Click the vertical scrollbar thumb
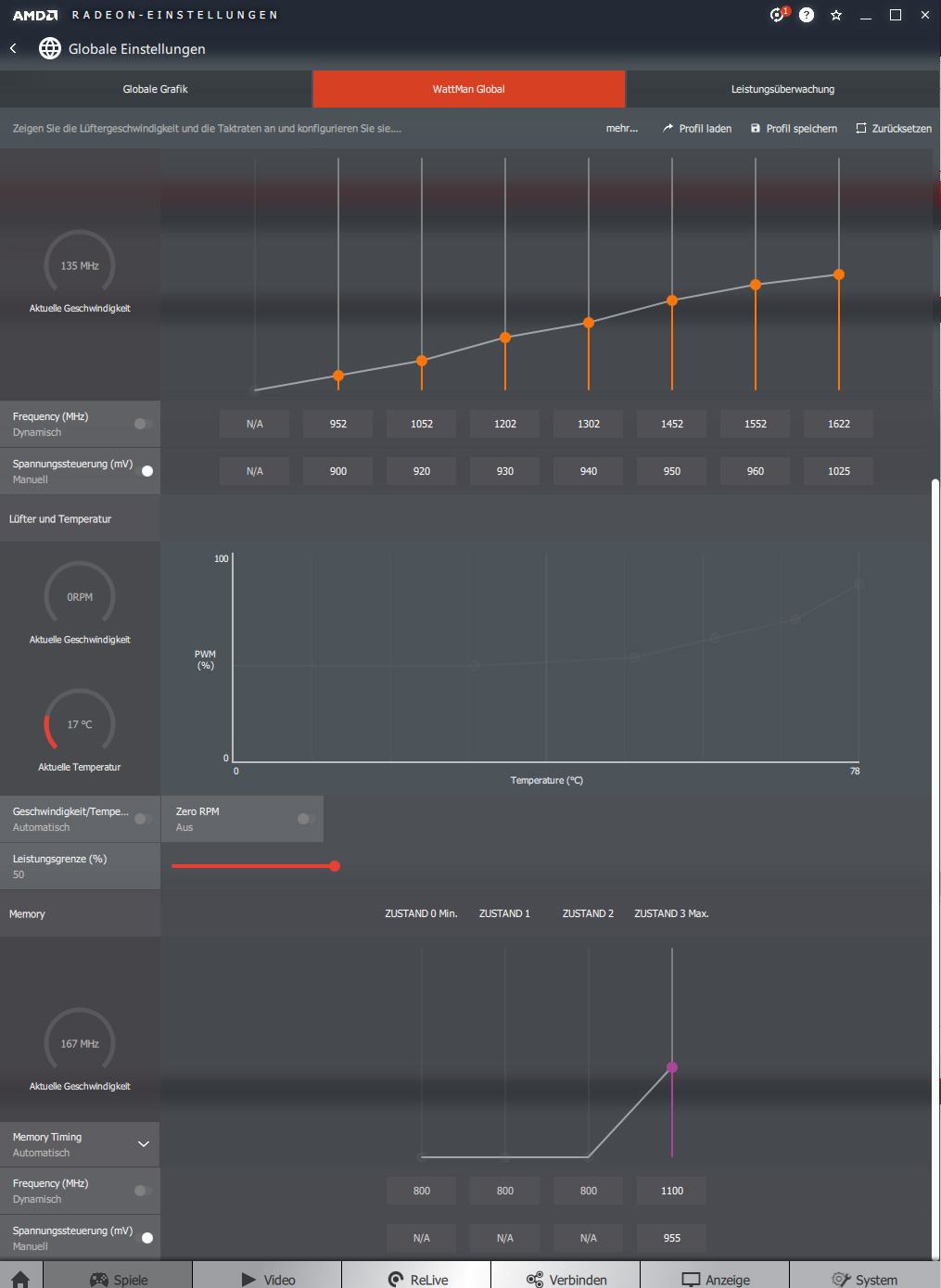 [935, 868]
